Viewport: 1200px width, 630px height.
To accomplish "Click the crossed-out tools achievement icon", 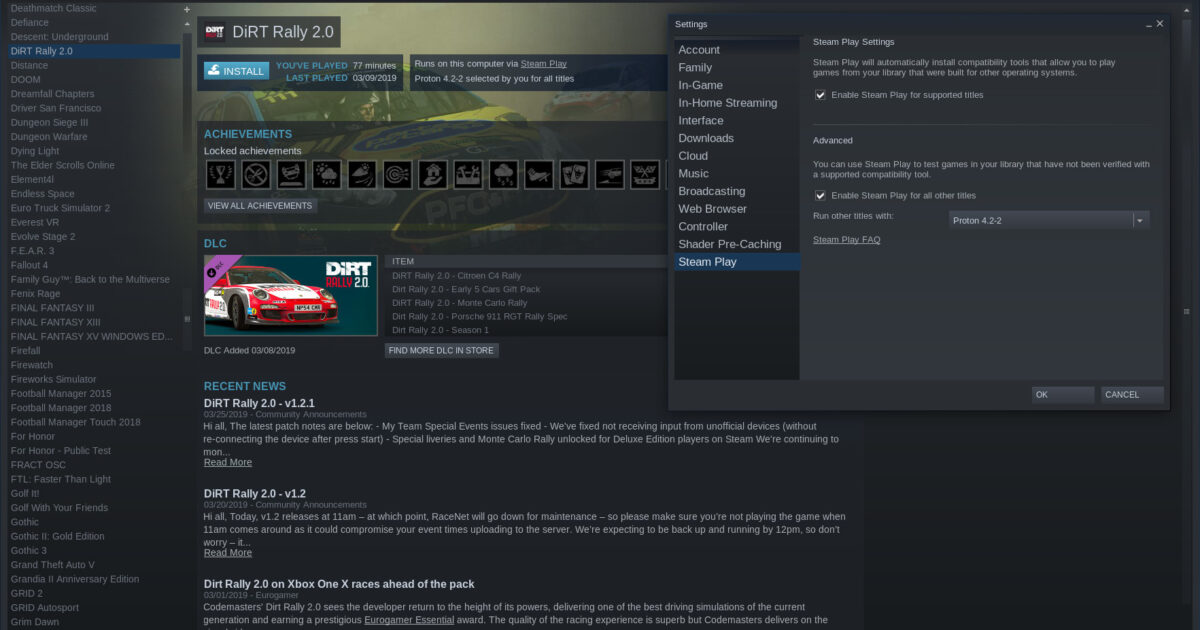I will pos(256,175).
